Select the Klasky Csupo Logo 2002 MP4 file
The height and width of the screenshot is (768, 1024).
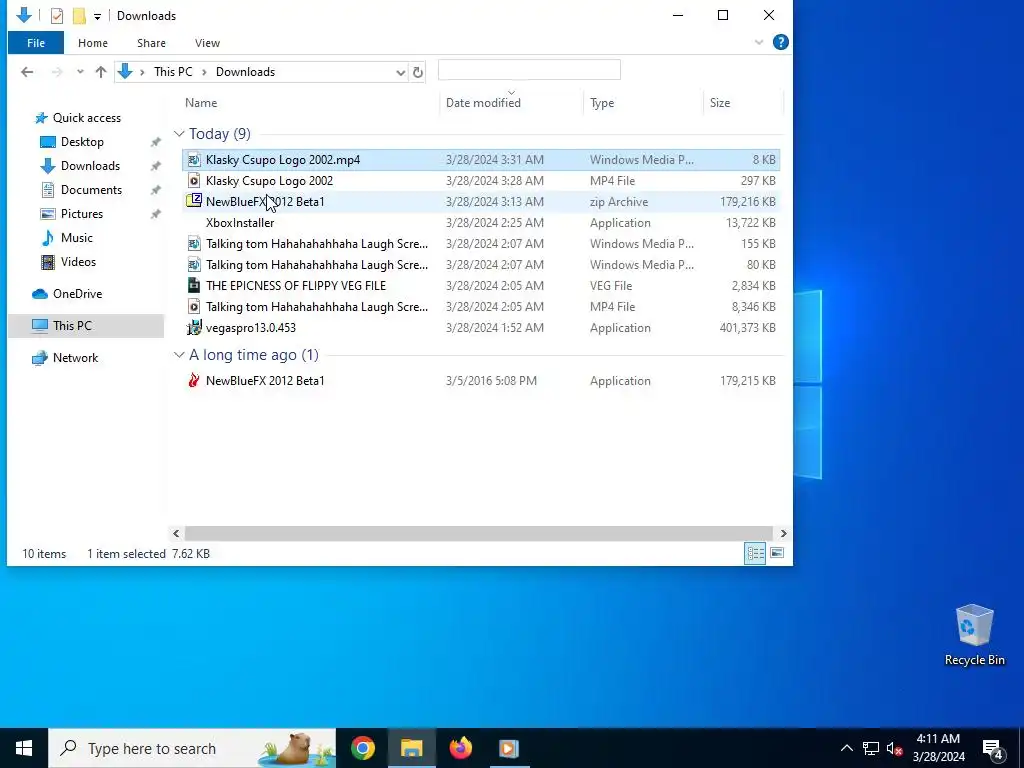pyautogui.click(x=481, y=181)
